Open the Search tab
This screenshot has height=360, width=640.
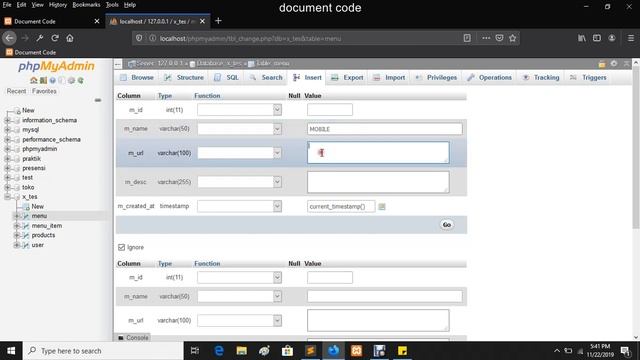(266, 78)
